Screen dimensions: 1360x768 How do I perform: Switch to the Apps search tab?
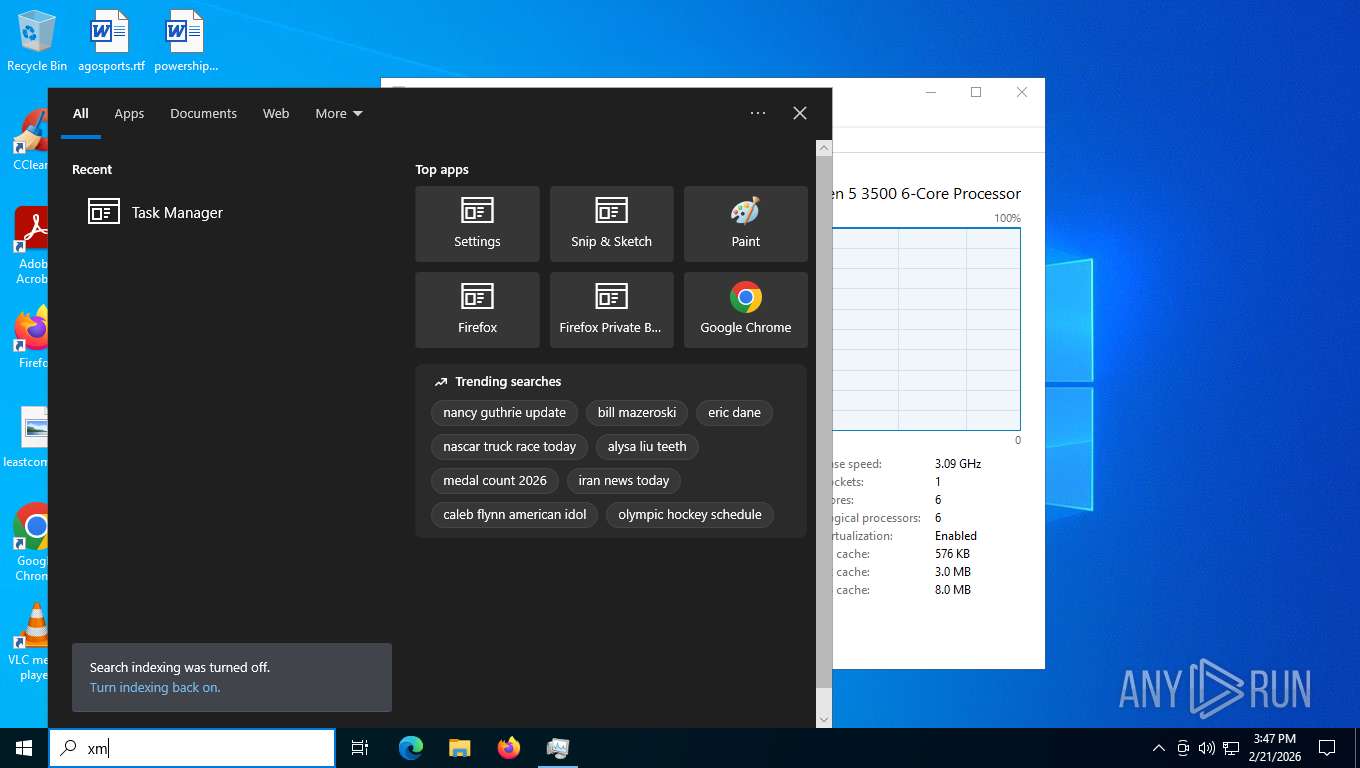pos(129,113)
